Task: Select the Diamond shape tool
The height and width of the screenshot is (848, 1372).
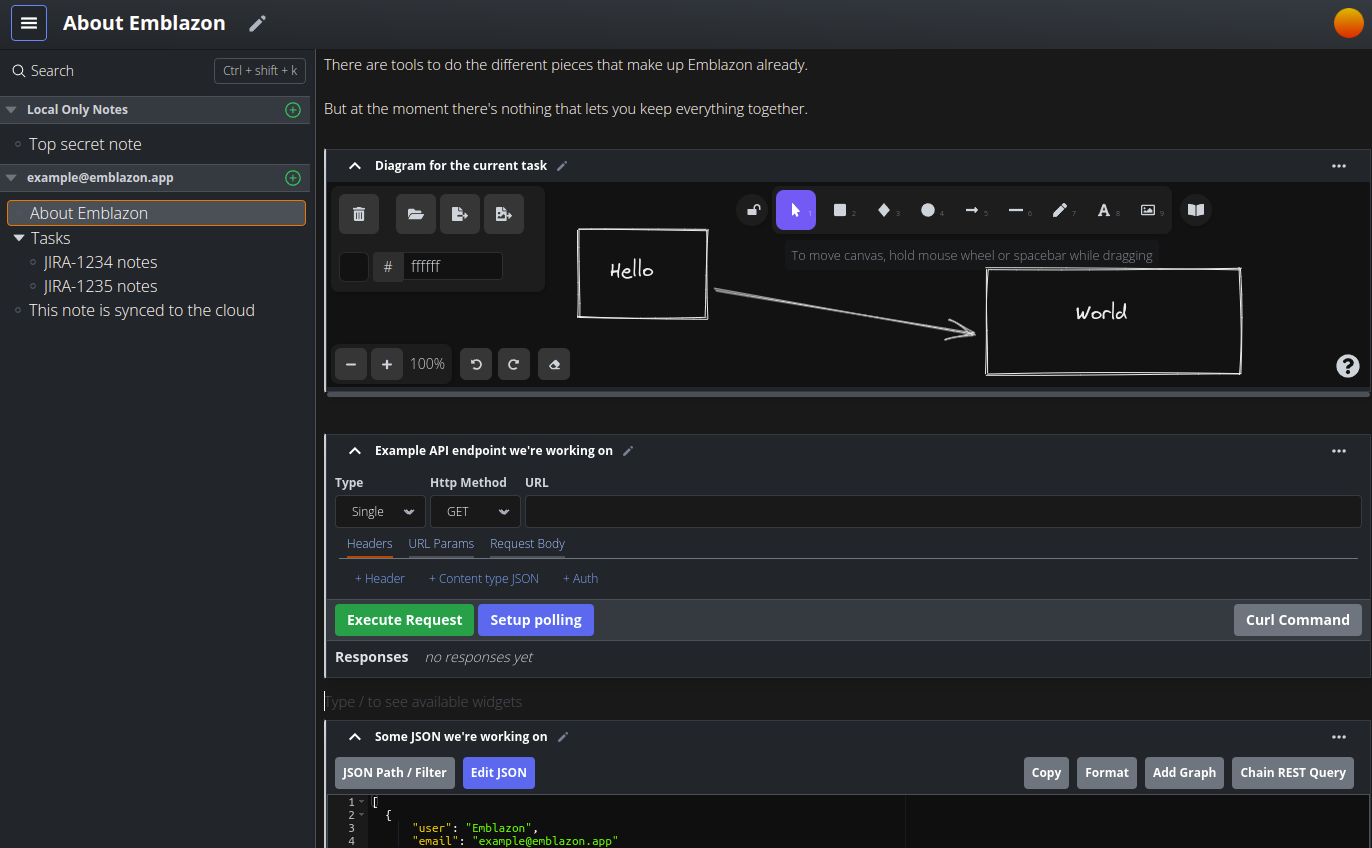Action: [x=885, y=210]
